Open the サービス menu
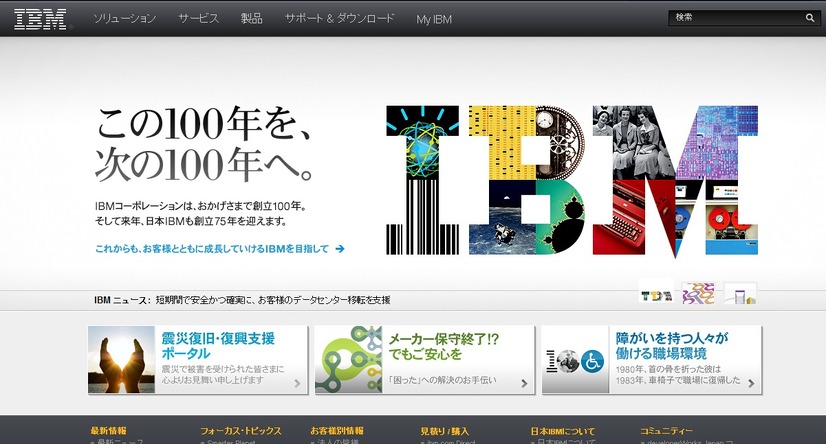Viewport: 826px width, 444px height. (198, 19)
